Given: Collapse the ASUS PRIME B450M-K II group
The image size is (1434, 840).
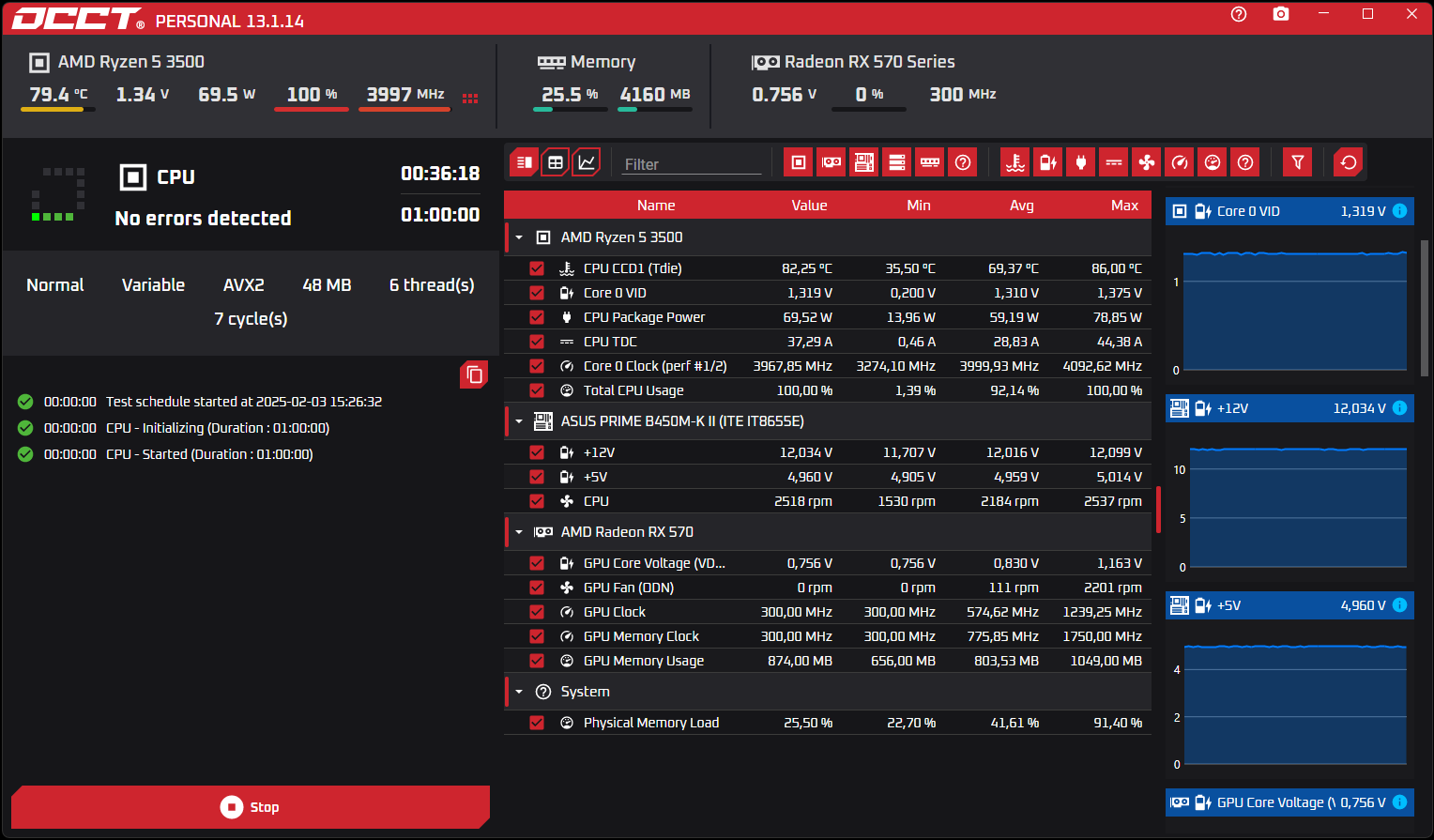Looking at the screenshot, I should click(519, 421).
